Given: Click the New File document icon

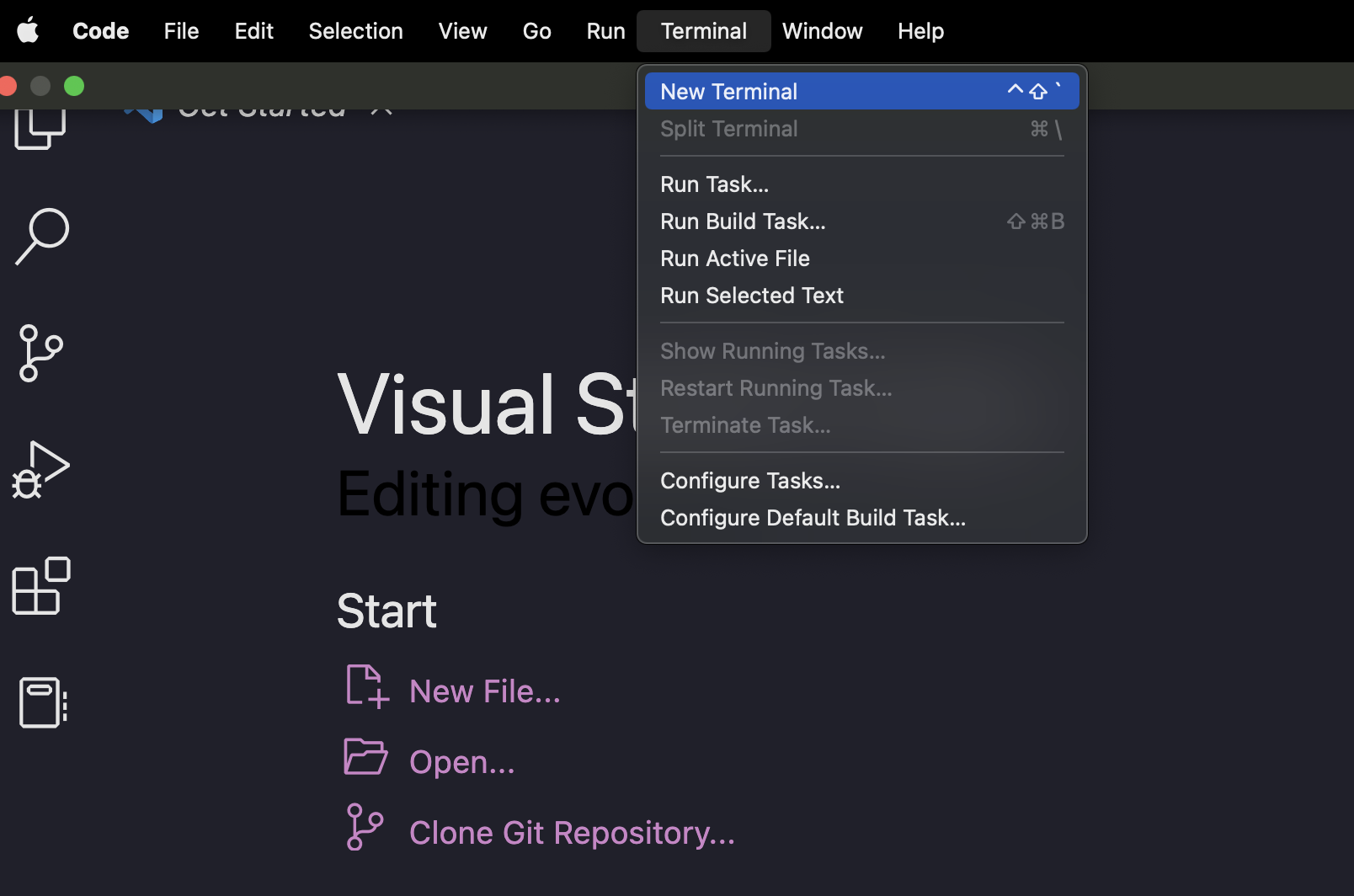Looking at the screenshot, I should (x=367, y=686).
